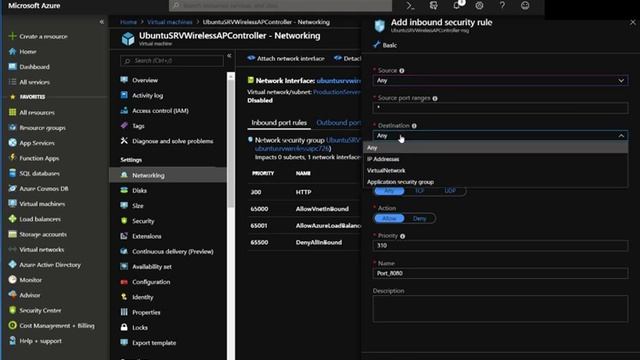This screenshot has width=640, height=360.
Task: Click the Disks icon in Settings
Action: click(x=124, y=190)
